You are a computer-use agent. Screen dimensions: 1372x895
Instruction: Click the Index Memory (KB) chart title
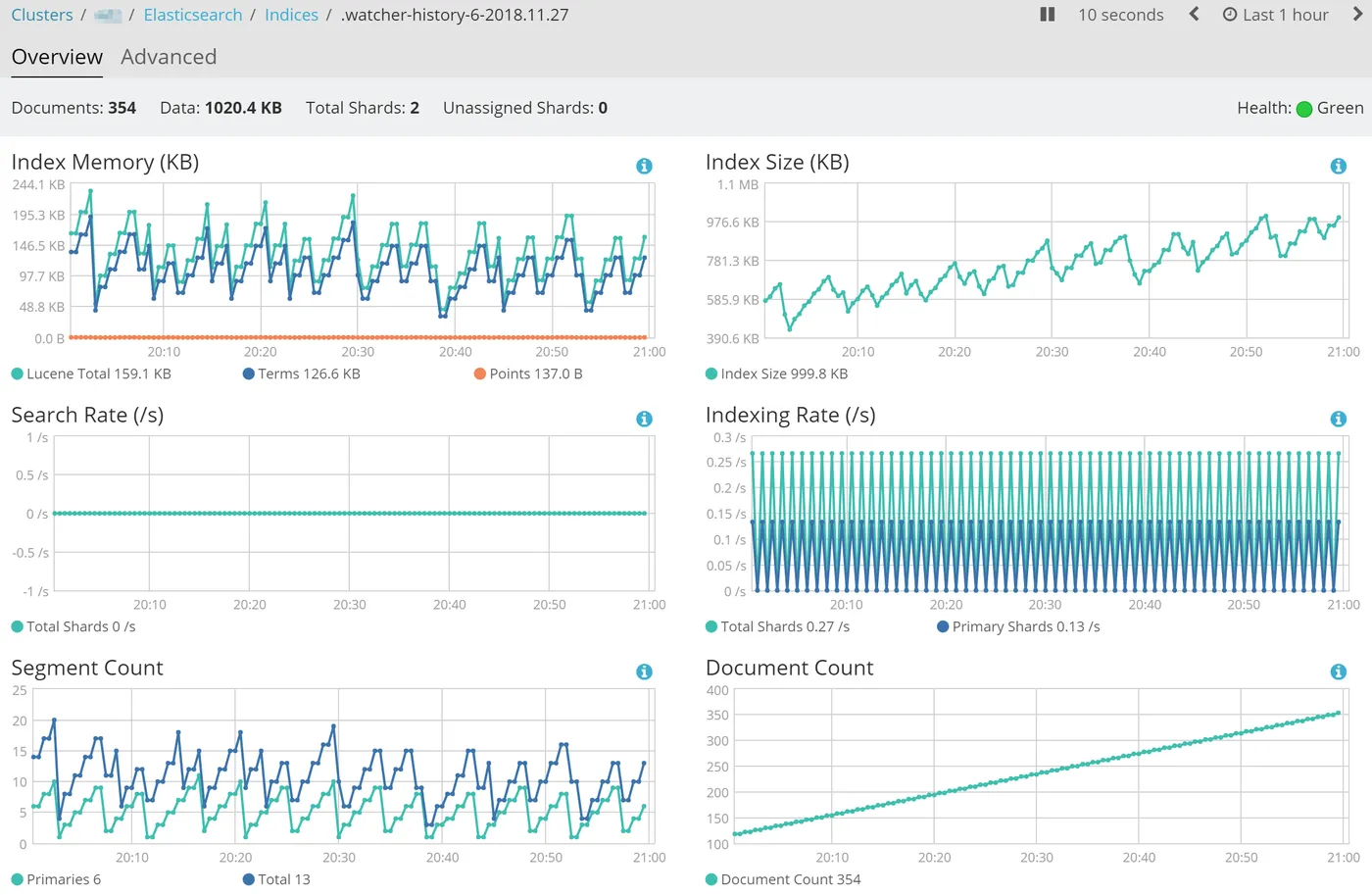click(x=105, y=162)
